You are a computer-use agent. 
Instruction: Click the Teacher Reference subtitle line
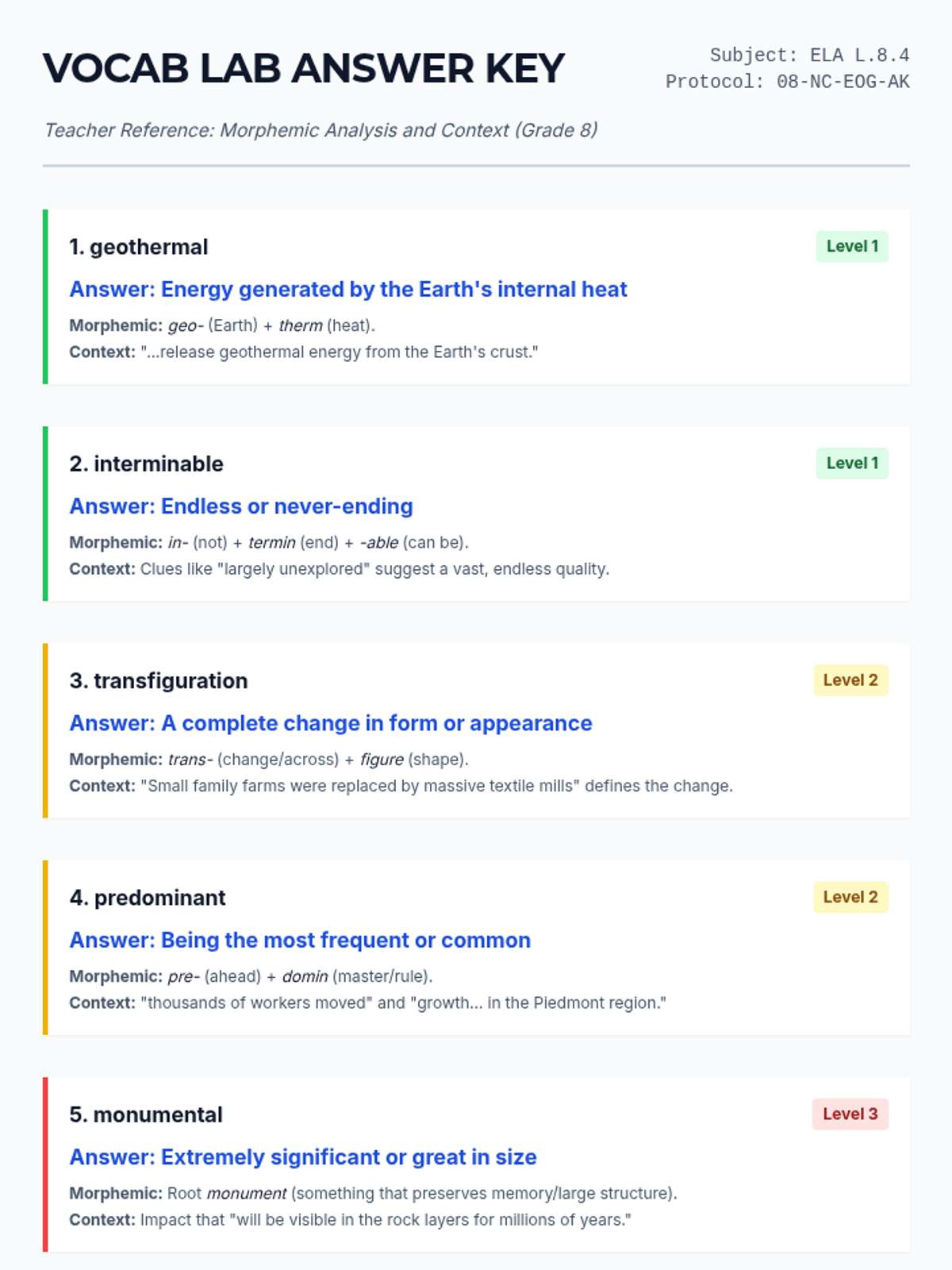point(321,130)
